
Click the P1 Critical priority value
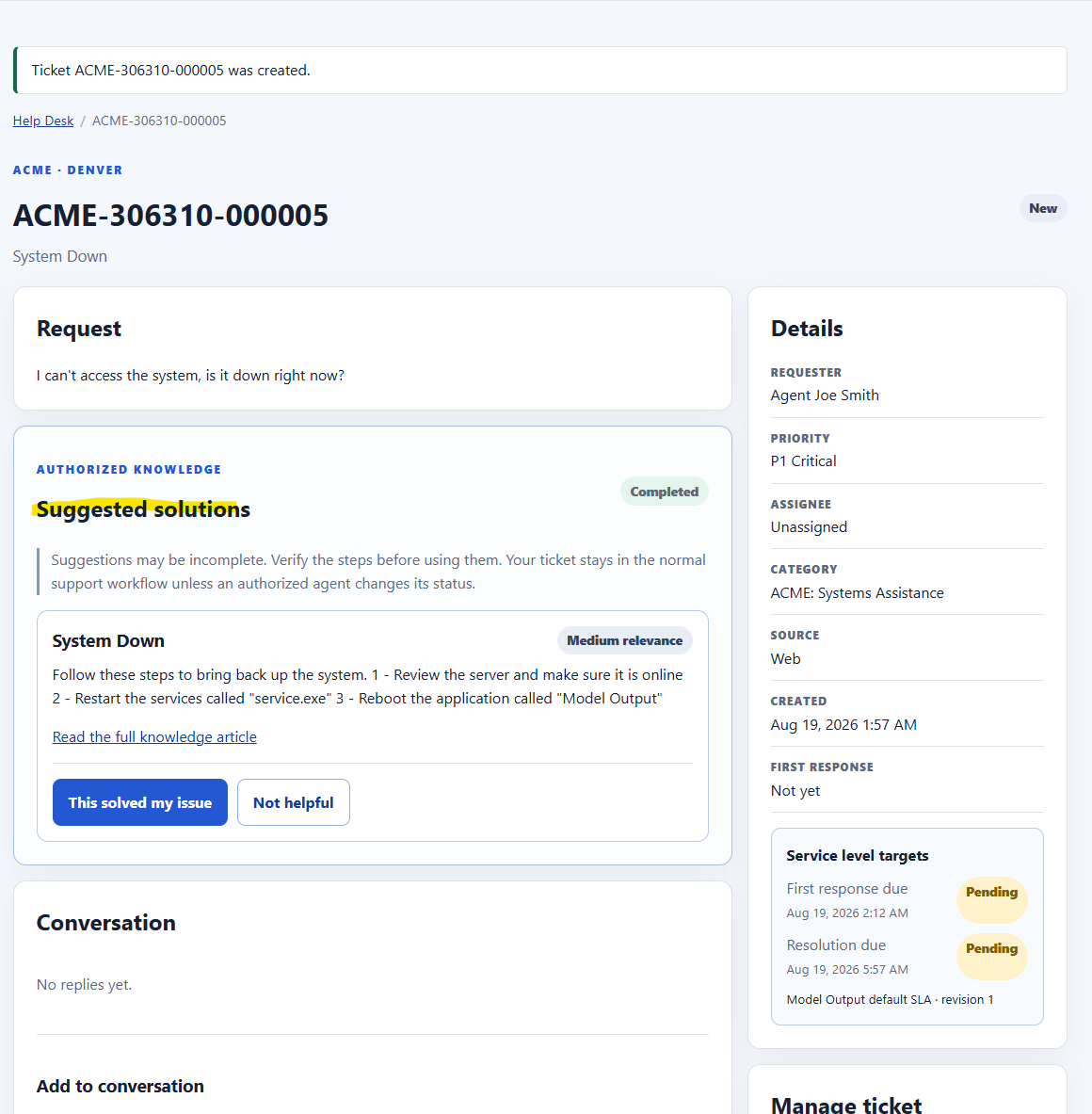click(x=803, y=461)
